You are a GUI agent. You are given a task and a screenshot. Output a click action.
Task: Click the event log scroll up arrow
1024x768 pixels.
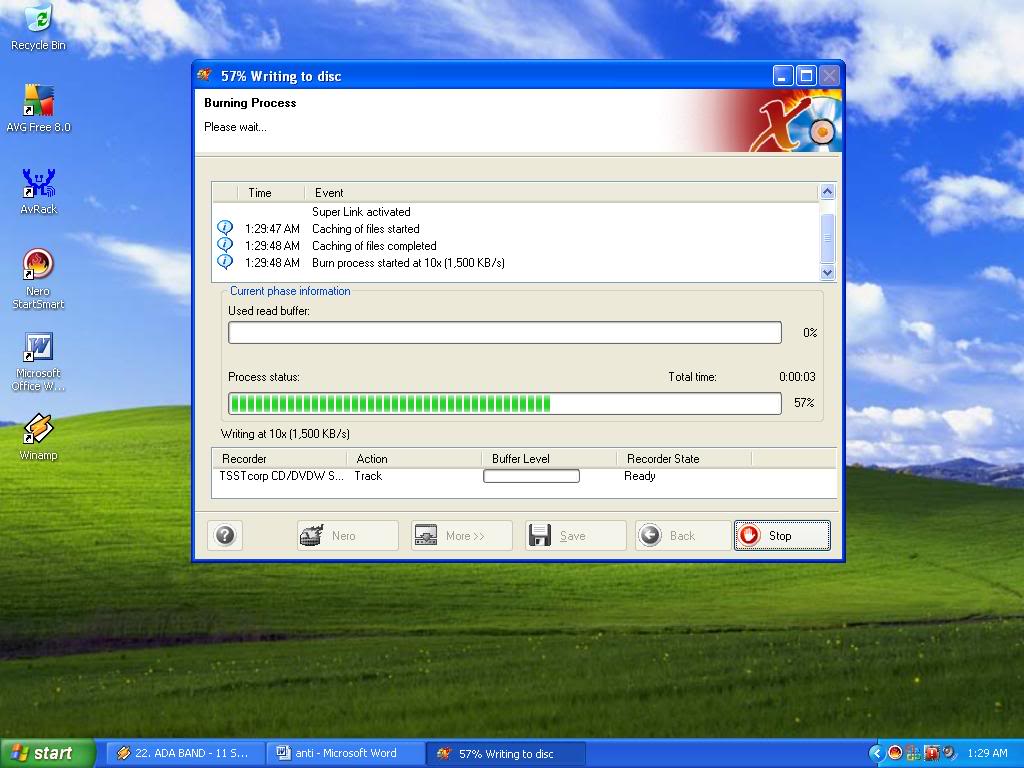pyautogui.click(x=827, y=192)
